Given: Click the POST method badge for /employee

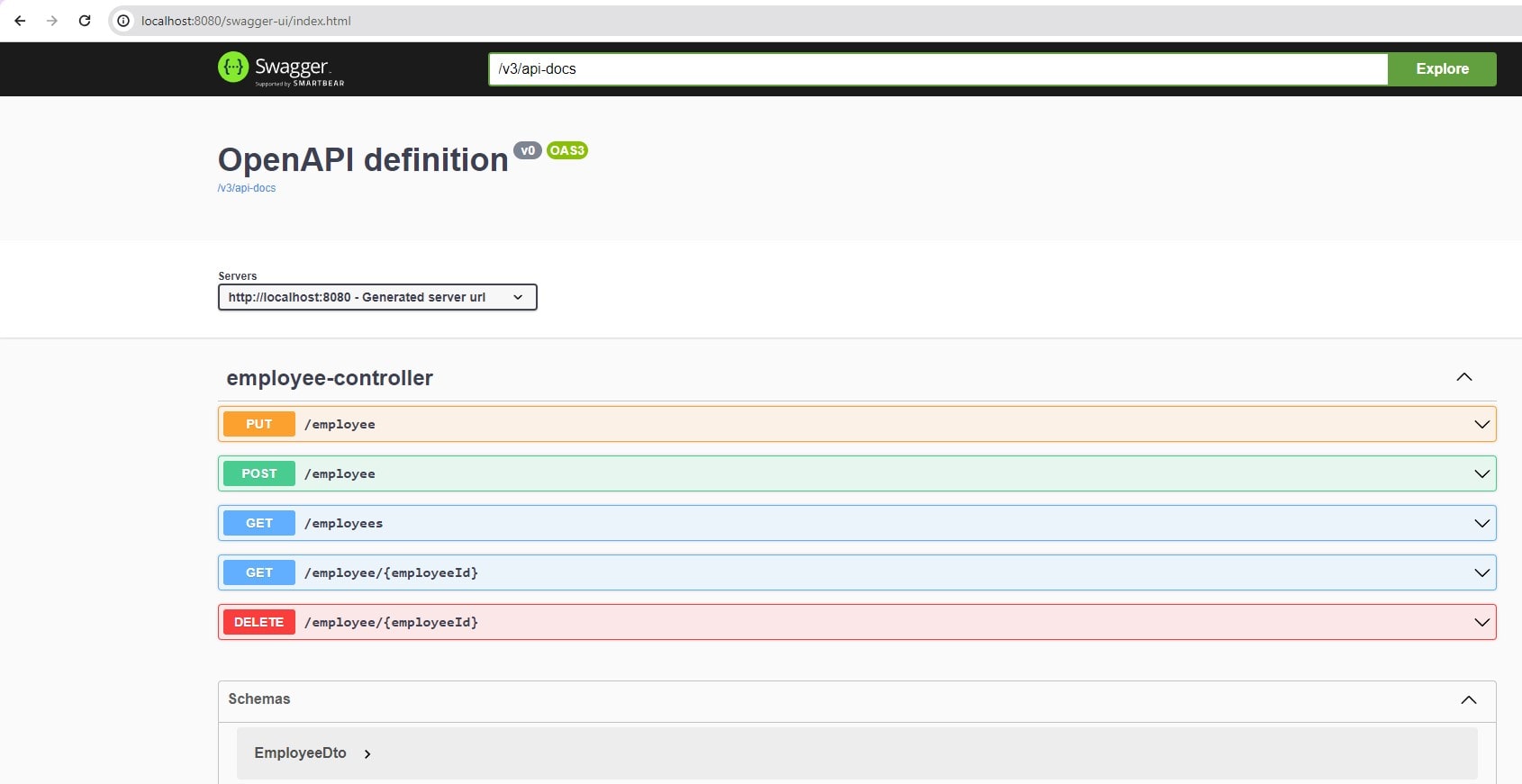Looking at the screenshot, I should tap(259, 473).
